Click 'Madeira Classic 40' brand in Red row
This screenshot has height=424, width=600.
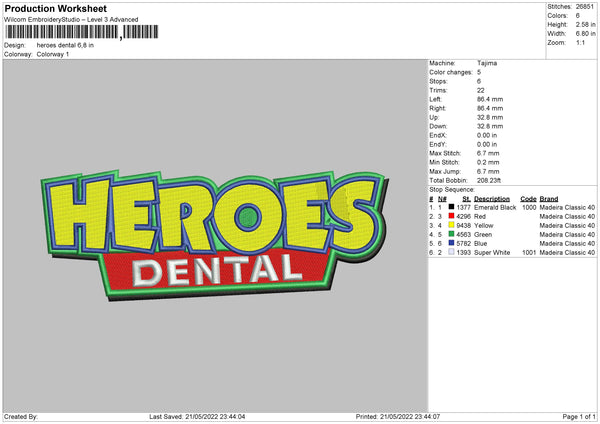pyautogui.click(x=567, y=217)
